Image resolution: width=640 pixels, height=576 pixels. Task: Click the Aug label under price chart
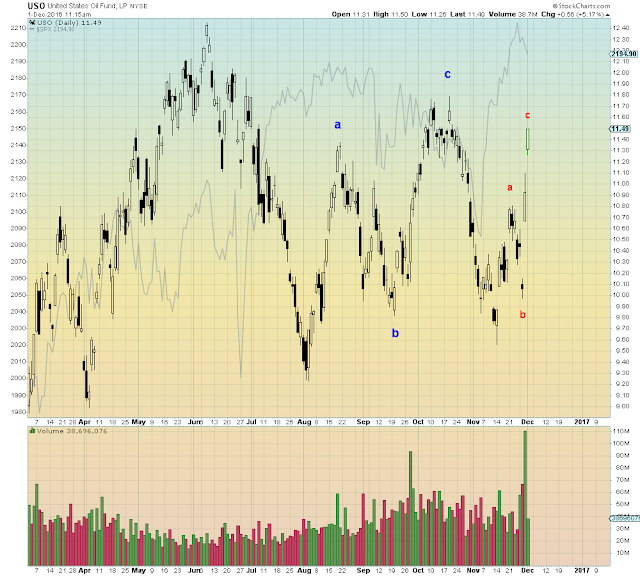304,422
